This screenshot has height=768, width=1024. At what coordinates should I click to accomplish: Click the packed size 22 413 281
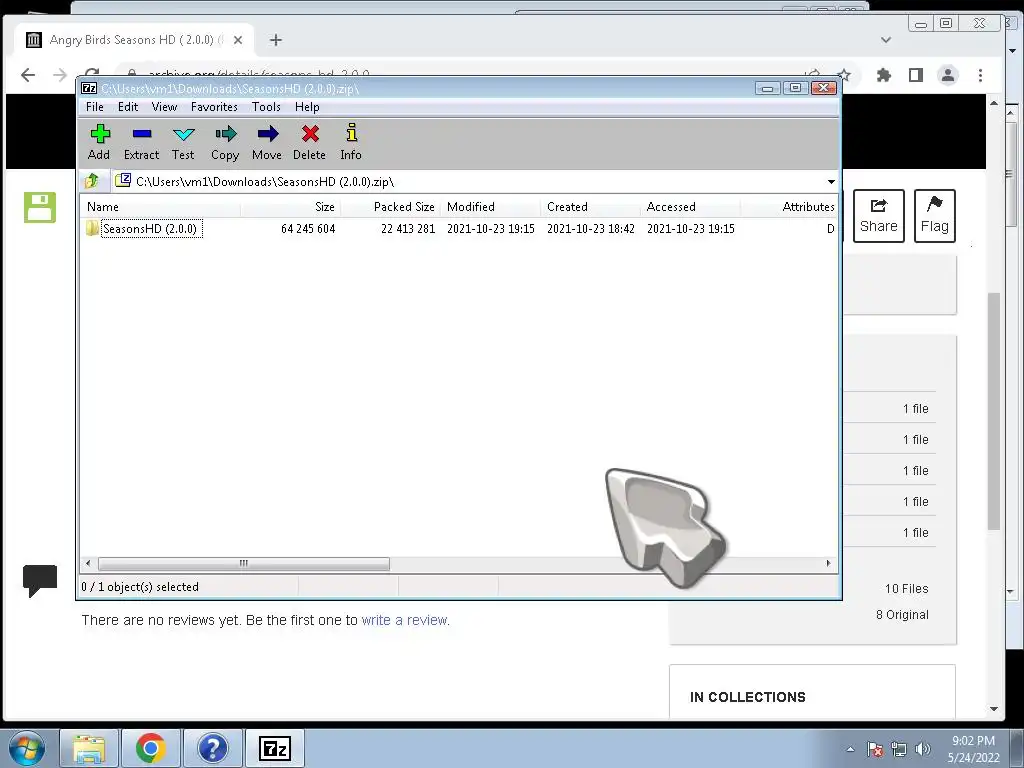[x=408, y=229]
